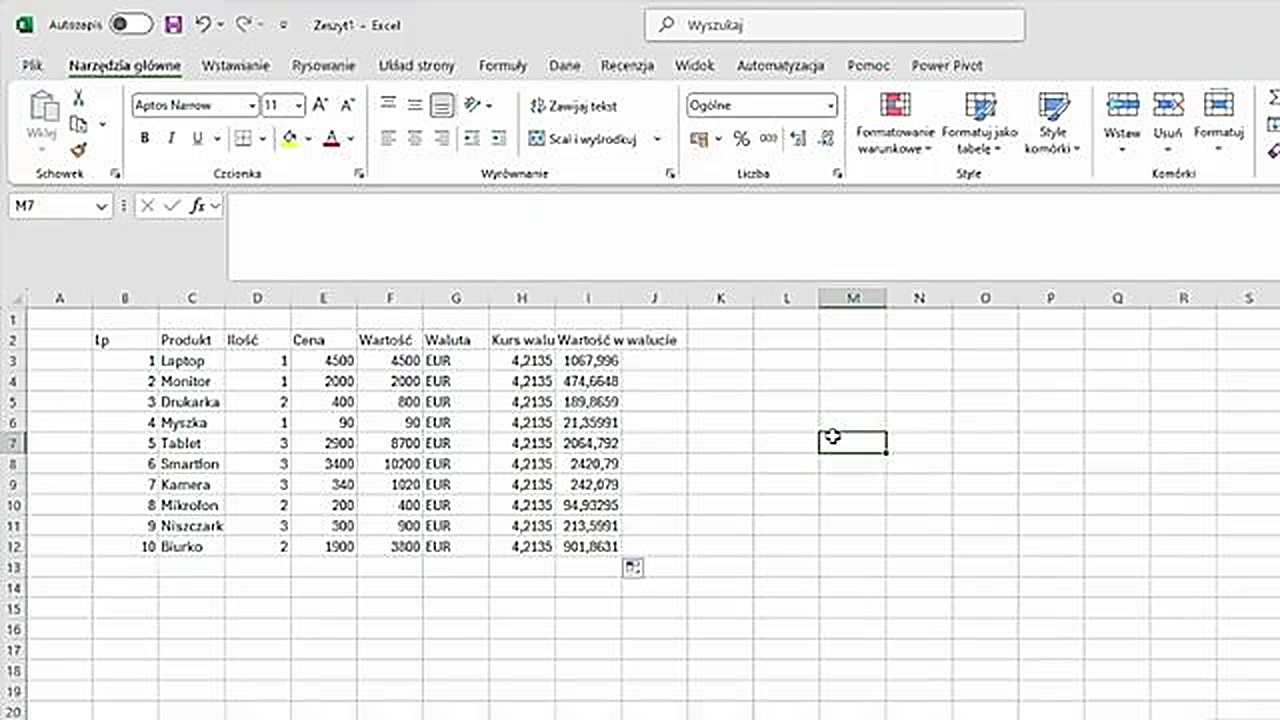
Task: Open the Ogólne number format dropdown
Action: pos(830,106)
